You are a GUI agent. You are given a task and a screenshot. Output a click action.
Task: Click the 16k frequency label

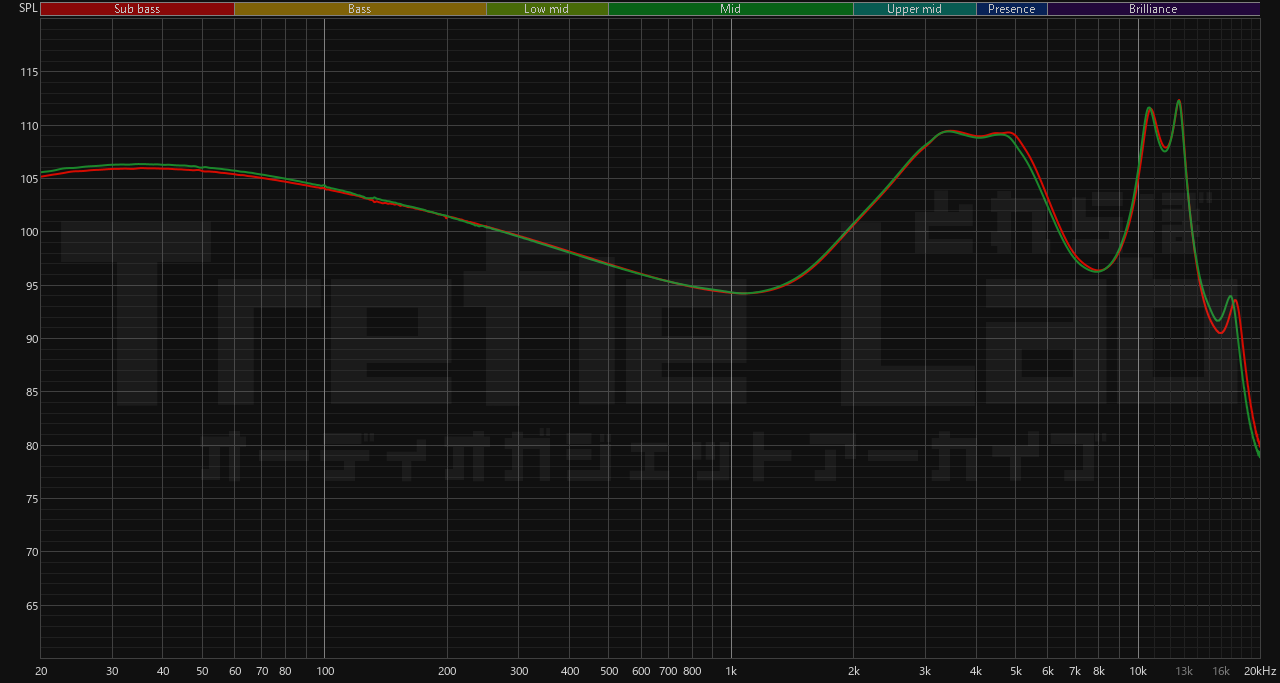point(1221,671)
